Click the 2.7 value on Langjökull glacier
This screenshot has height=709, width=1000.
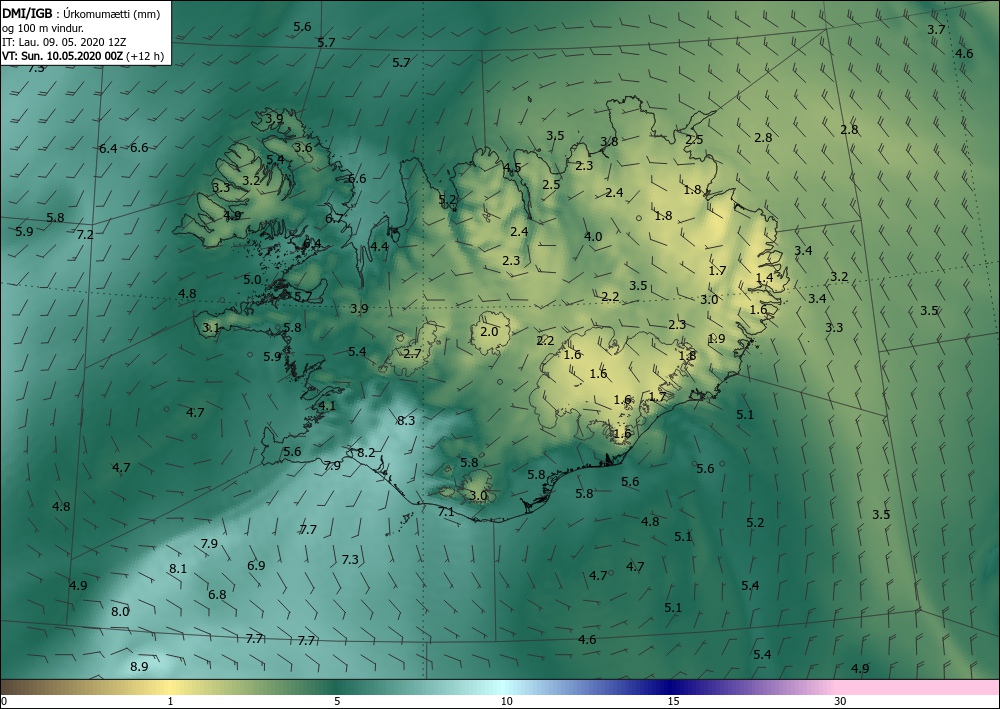pos(413,353)
